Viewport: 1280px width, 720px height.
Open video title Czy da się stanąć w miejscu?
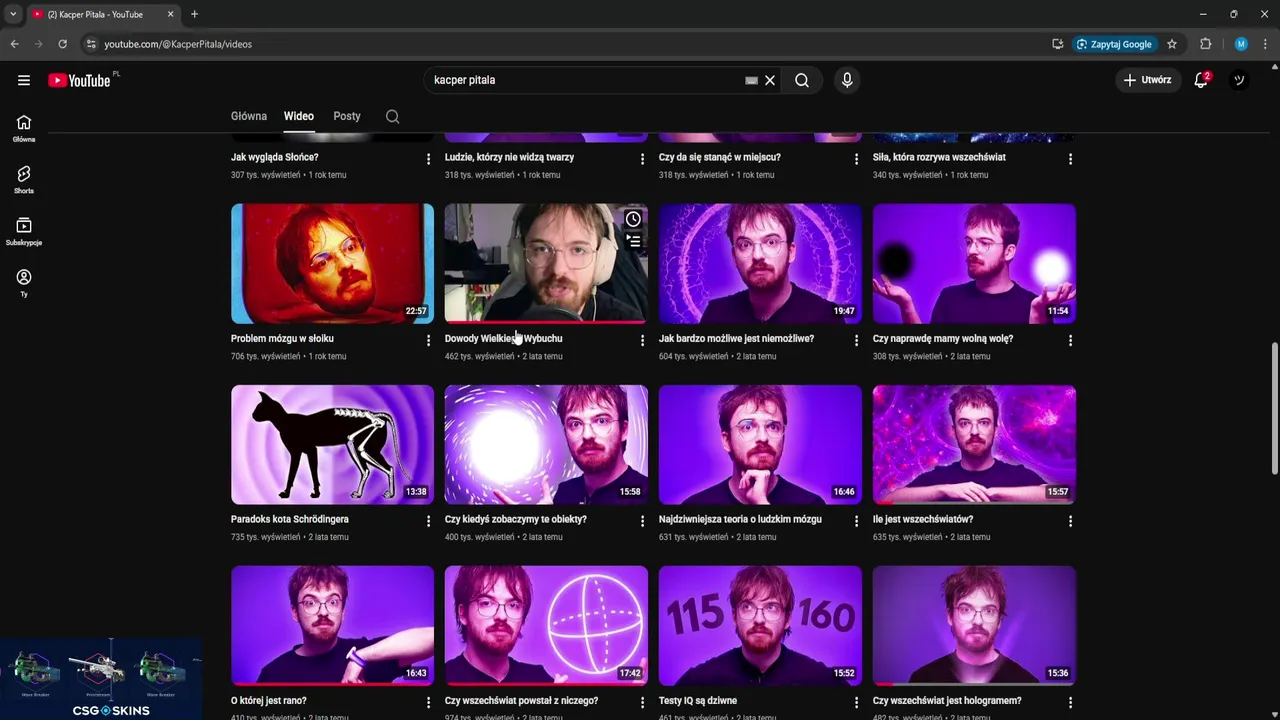720,158
